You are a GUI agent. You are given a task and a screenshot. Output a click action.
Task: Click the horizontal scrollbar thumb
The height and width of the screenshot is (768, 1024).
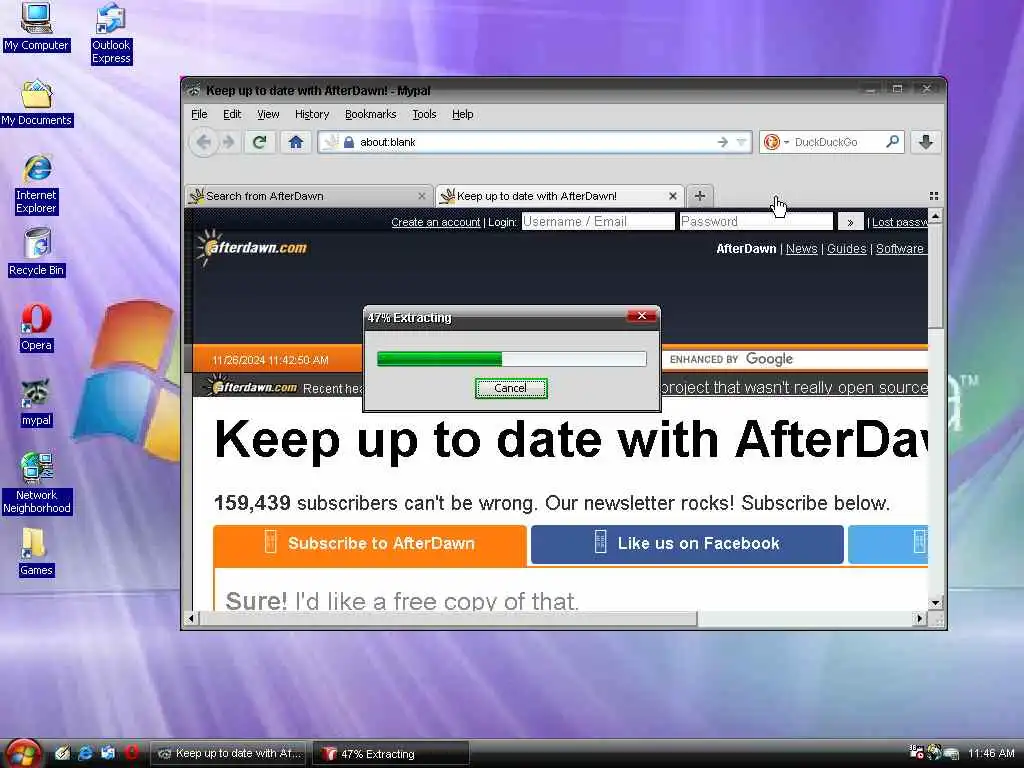click(447, 618)
